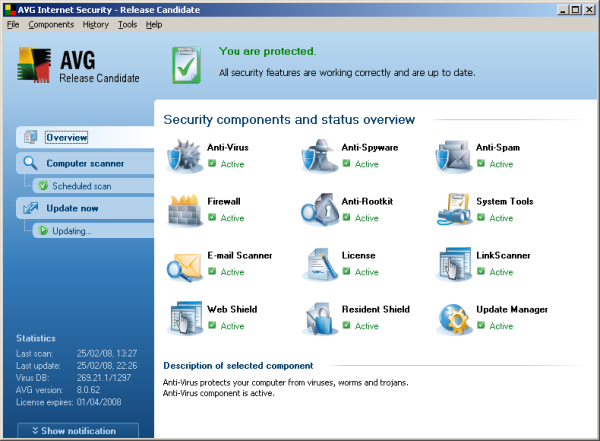Click the Computer scanner magnifier icon
The width and height of the screenshot is (600, 441).
[x=30, y=163]
